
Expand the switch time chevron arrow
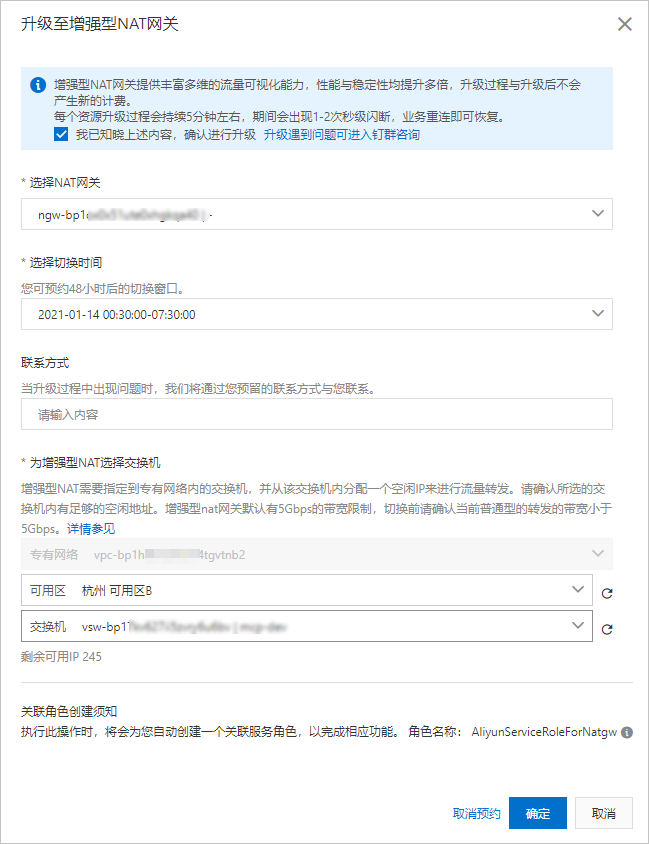[x=597, y=314]
